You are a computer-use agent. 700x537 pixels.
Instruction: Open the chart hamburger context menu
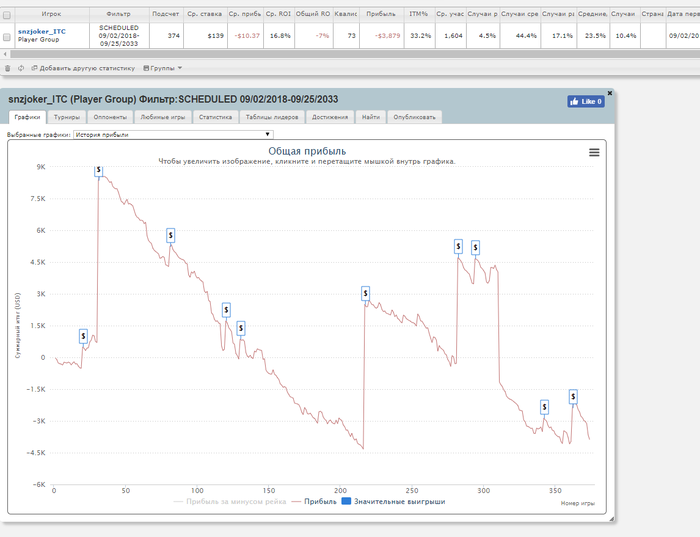click(594, 152)
